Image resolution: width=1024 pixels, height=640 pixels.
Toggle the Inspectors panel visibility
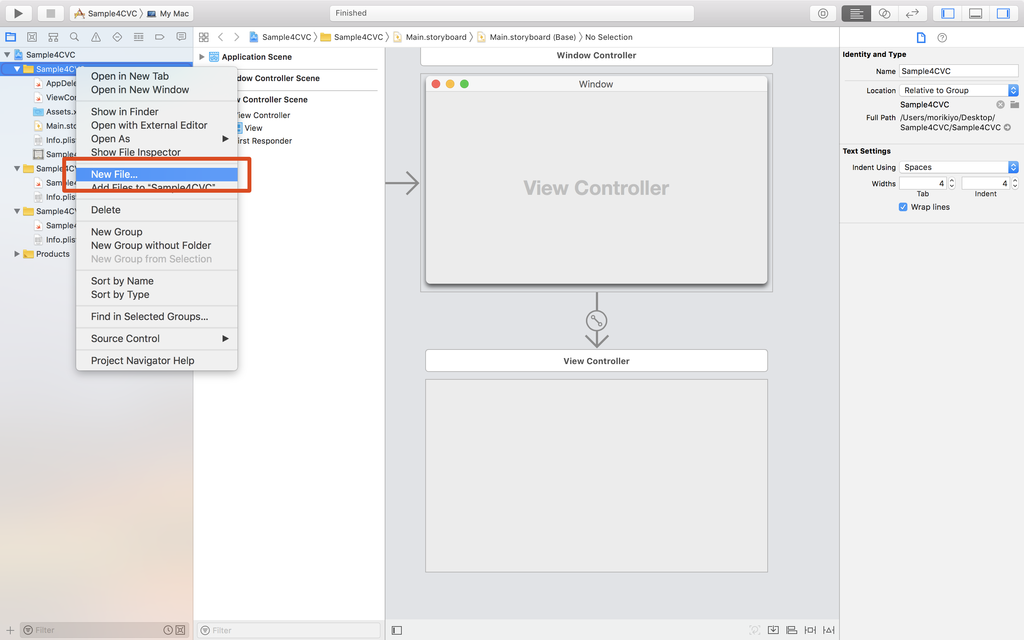(x=1003, y=13)
